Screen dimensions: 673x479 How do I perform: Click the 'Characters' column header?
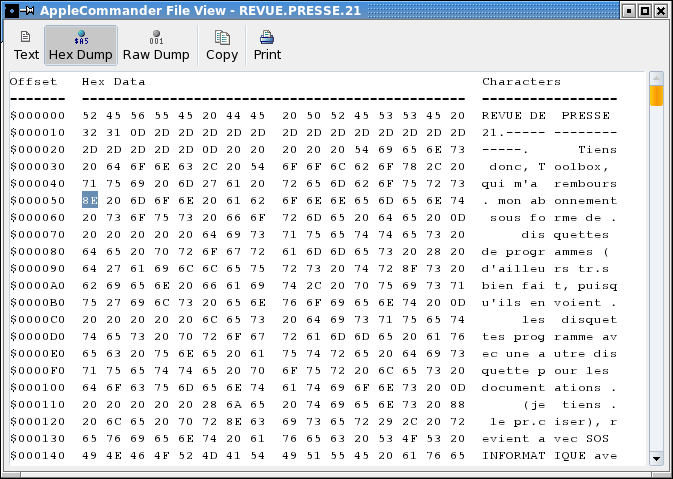(x=521, y=82)
